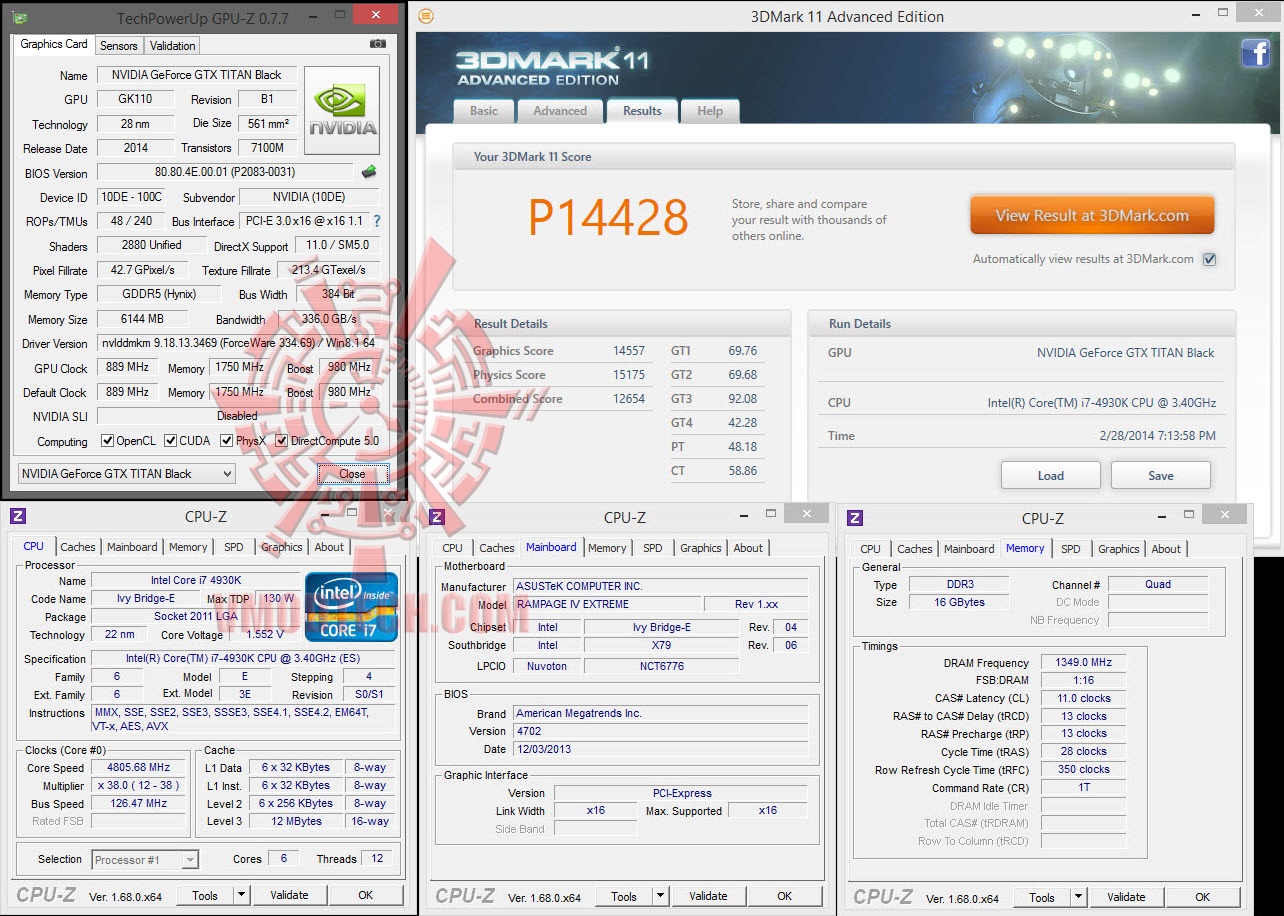Screen dimensions: 1284x916
Task: Click Validate in the CPU-Z Mainboard window
Action: tap(709, 896)
